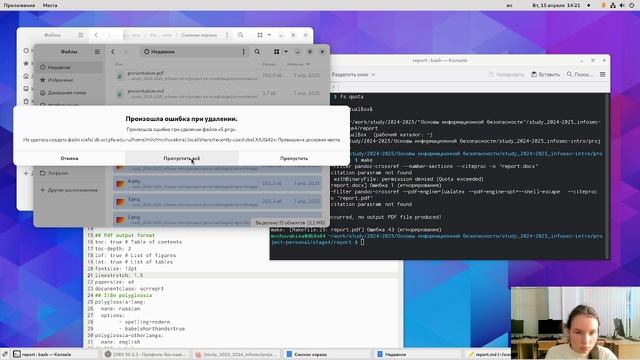
Task: Select presentation.md file row
Action: 217,93
